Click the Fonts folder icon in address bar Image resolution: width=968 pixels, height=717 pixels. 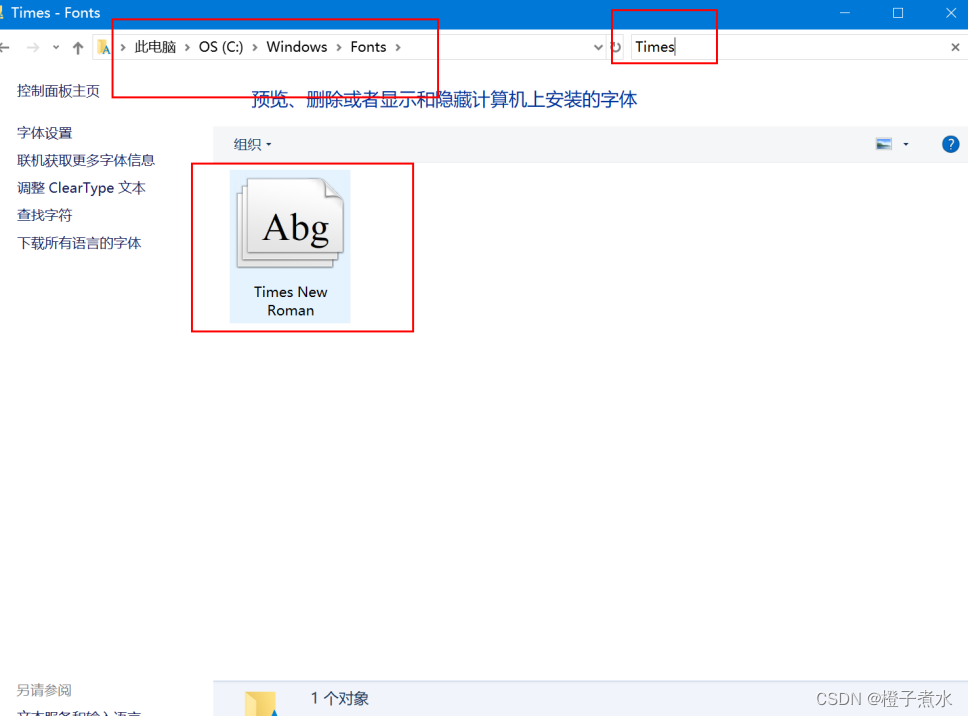point(104,47)
